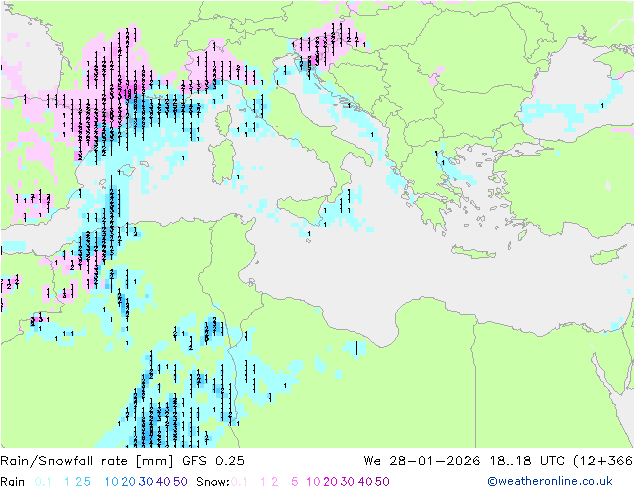Click the "GFS 0.25" model label

tap(213, 461)
